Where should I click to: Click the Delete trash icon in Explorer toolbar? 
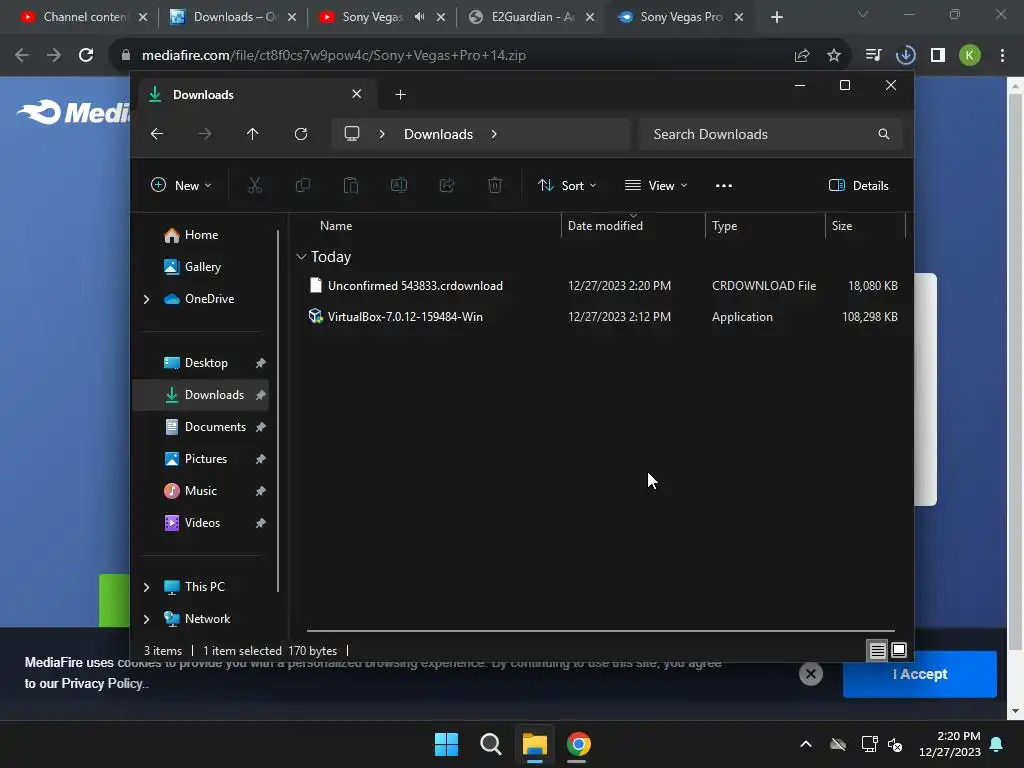pyautogui.click(x=495, y=185)
